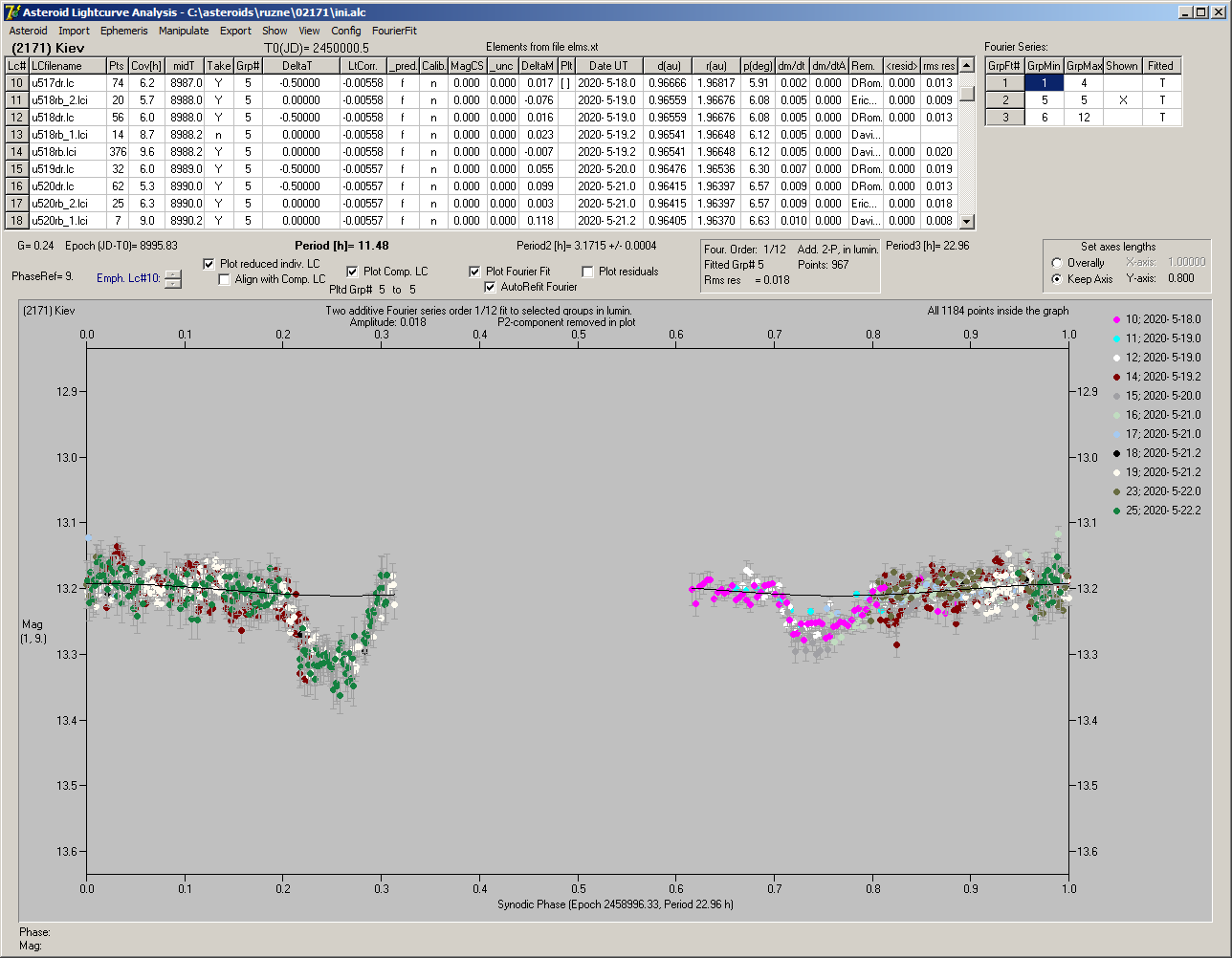Image resolution: width=1232 pixels, height=958 pixels.
Task: Click the Pts column header
Action: (x=117, y=66)
